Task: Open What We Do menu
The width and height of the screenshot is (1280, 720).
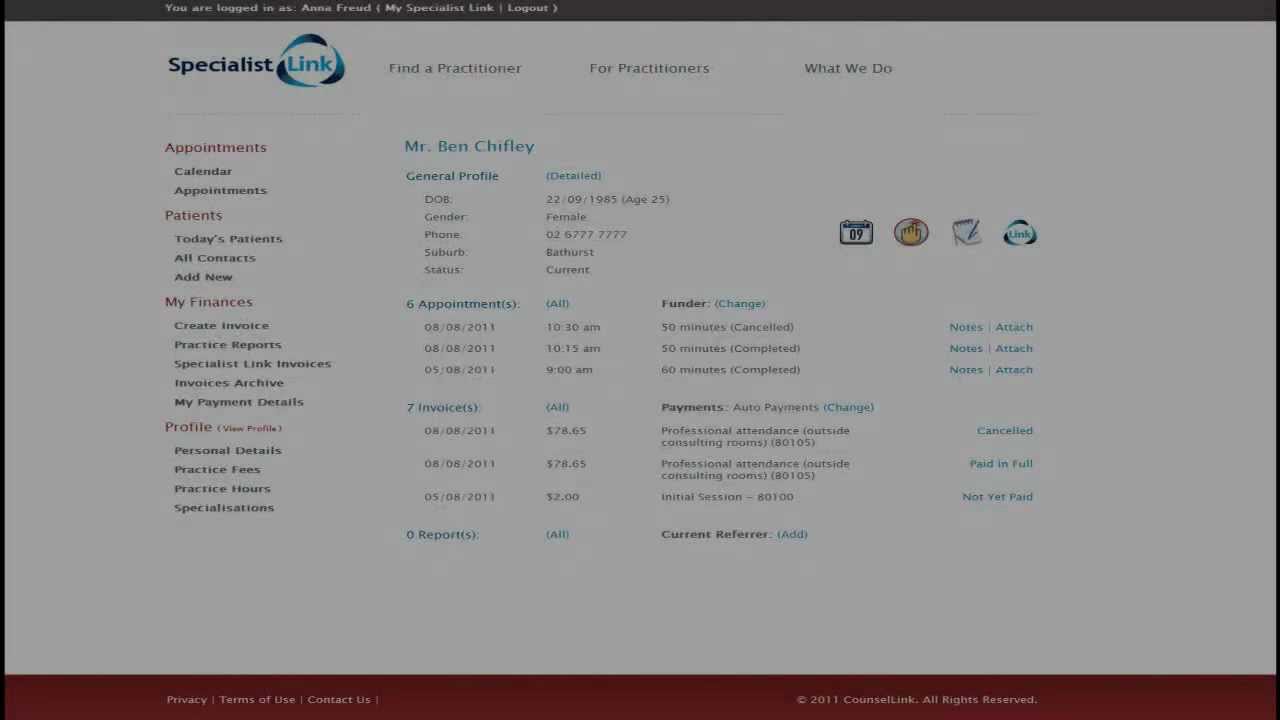Action: click(848, 68)
